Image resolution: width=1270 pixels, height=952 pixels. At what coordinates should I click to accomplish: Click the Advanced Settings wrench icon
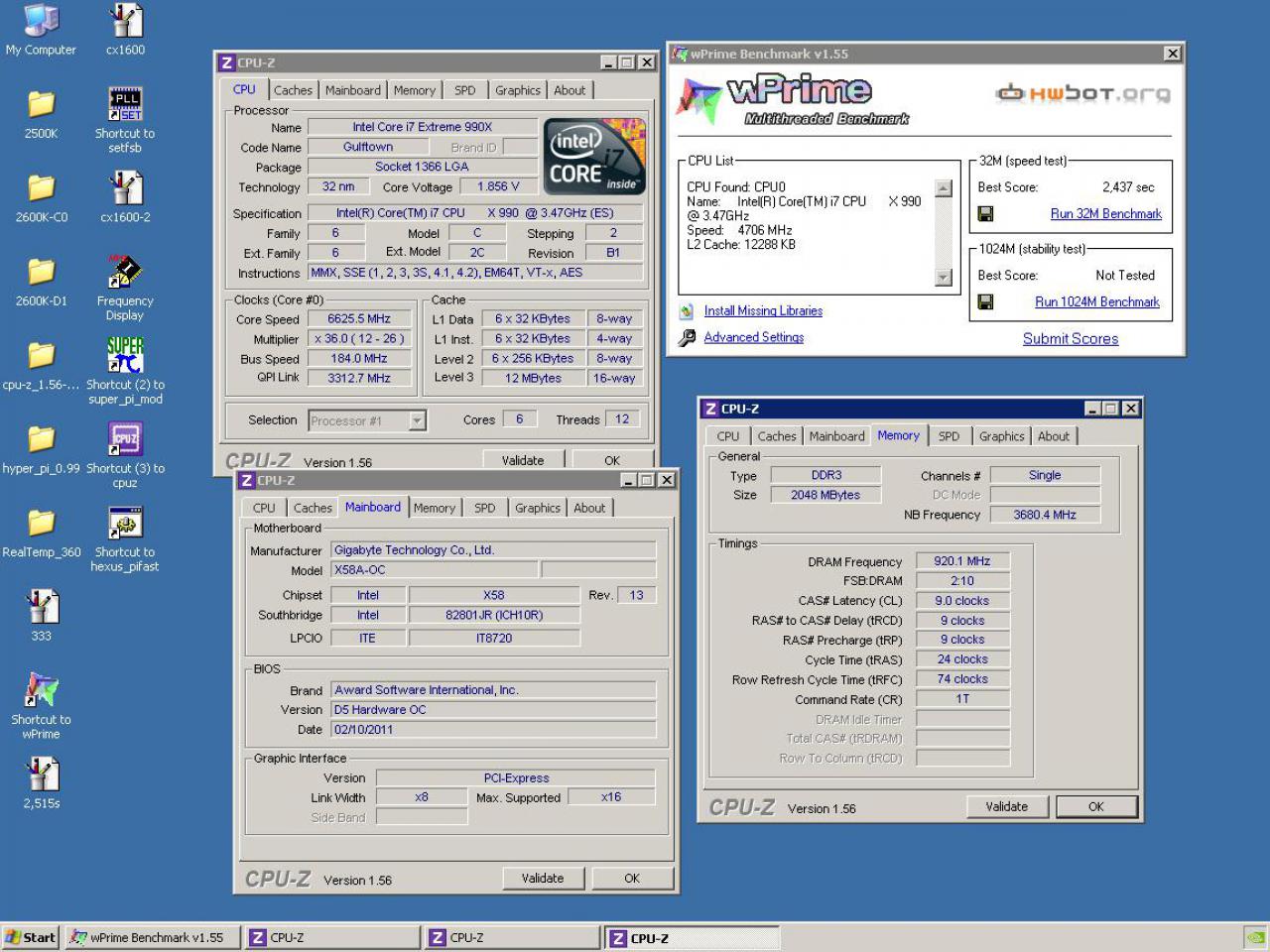tap(687, 338)
